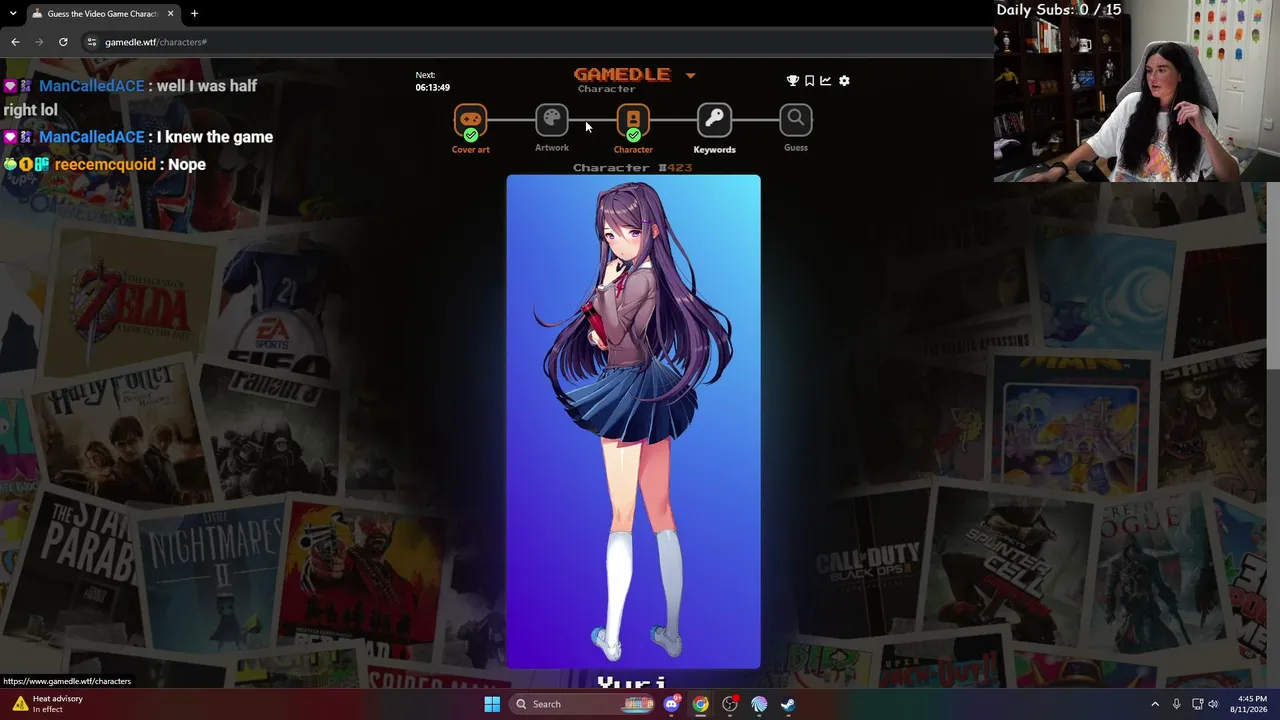1280x720 pixels.
Task: Open Steam from the taskbar
Action: pos(788,704)
